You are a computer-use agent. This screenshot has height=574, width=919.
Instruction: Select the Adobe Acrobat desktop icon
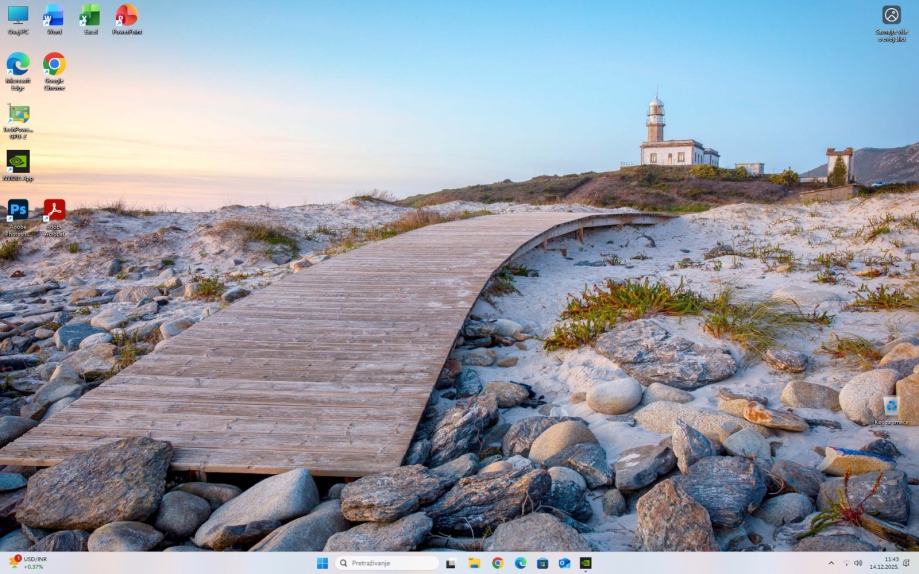[x=54, y=210]
